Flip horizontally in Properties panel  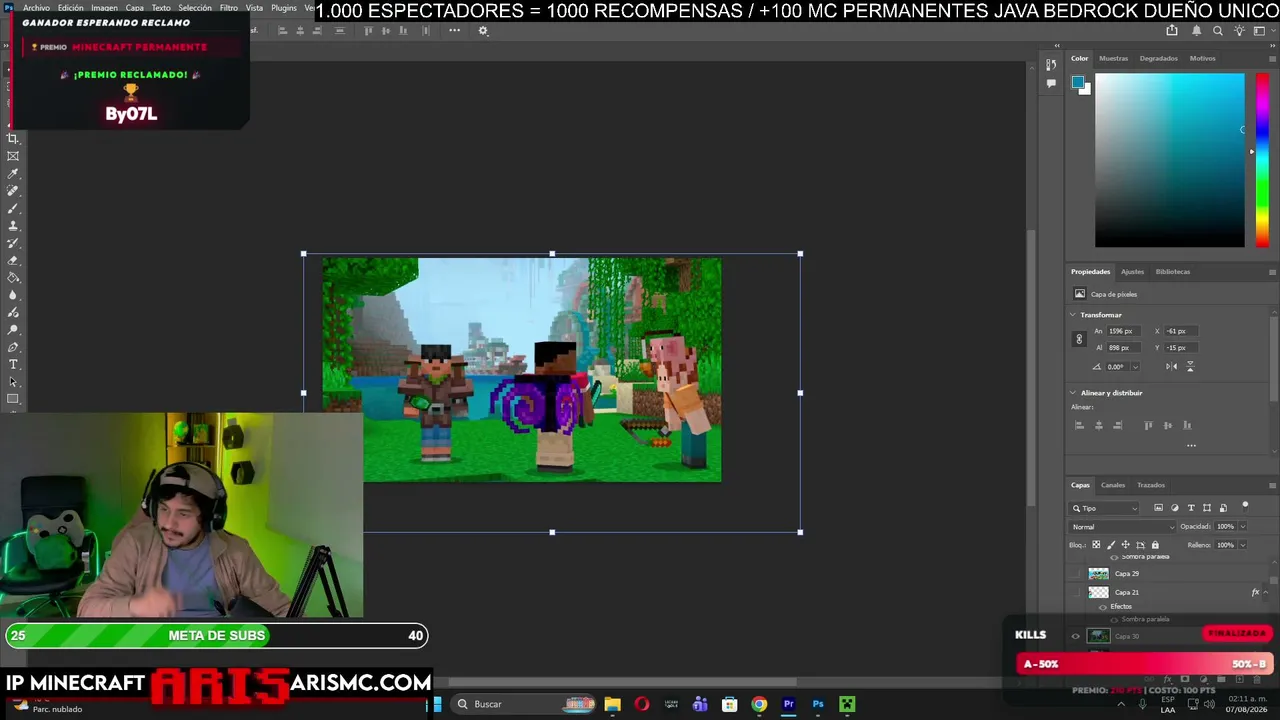pos(1173,367)
